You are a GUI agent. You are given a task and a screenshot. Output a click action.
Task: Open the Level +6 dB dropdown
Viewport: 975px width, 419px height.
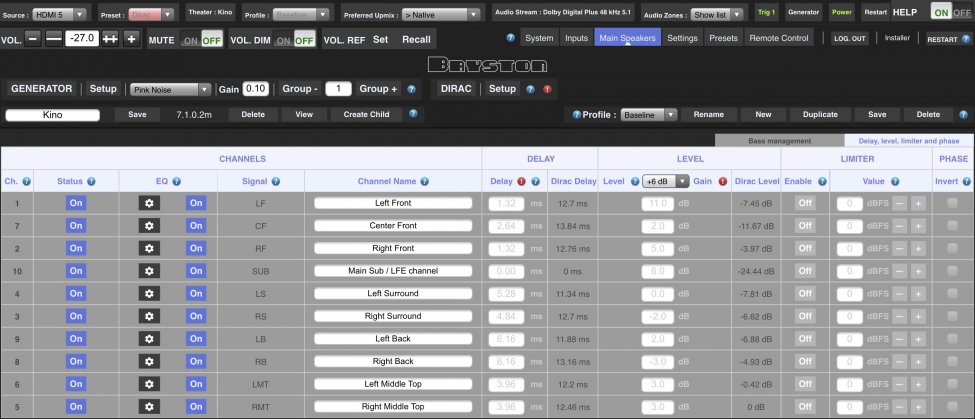[x=666, y=181]
